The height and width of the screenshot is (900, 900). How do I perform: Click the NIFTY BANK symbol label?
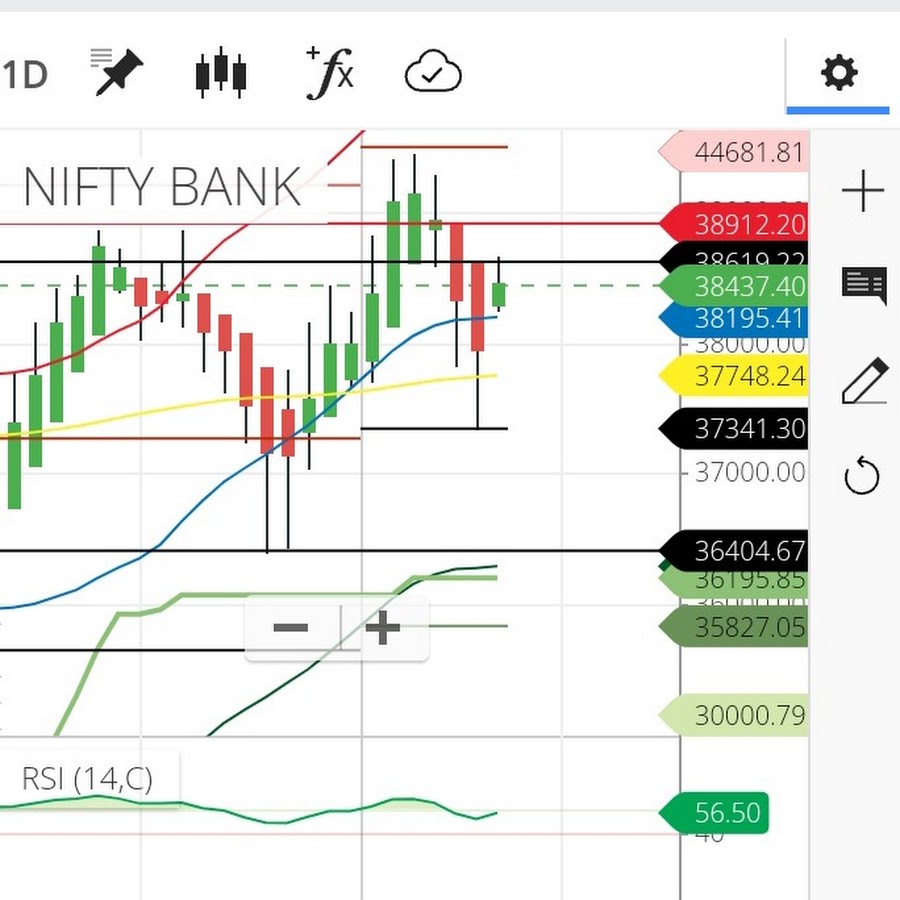(x=162, y=187)
